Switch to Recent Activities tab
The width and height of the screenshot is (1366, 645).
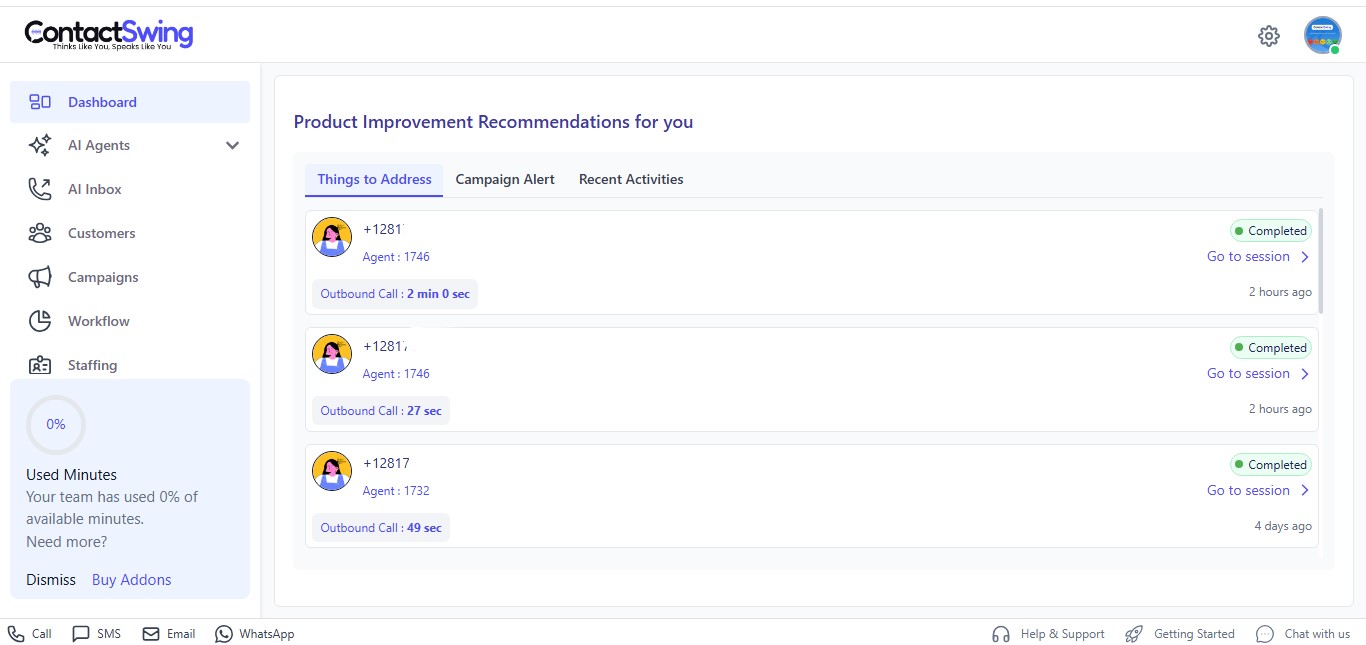[x=631, y=179]
